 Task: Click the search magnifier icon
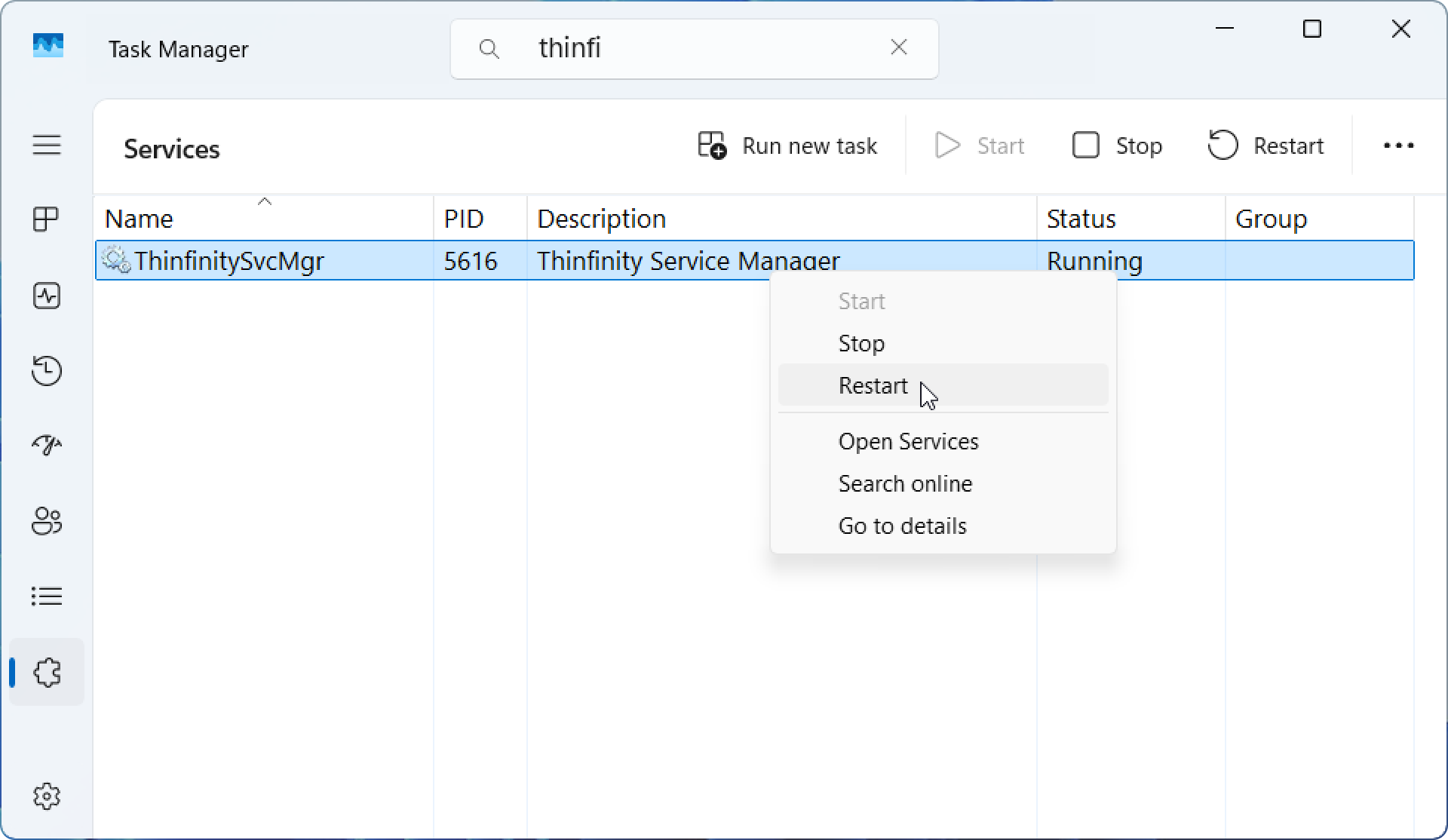(x=489, y=49)
